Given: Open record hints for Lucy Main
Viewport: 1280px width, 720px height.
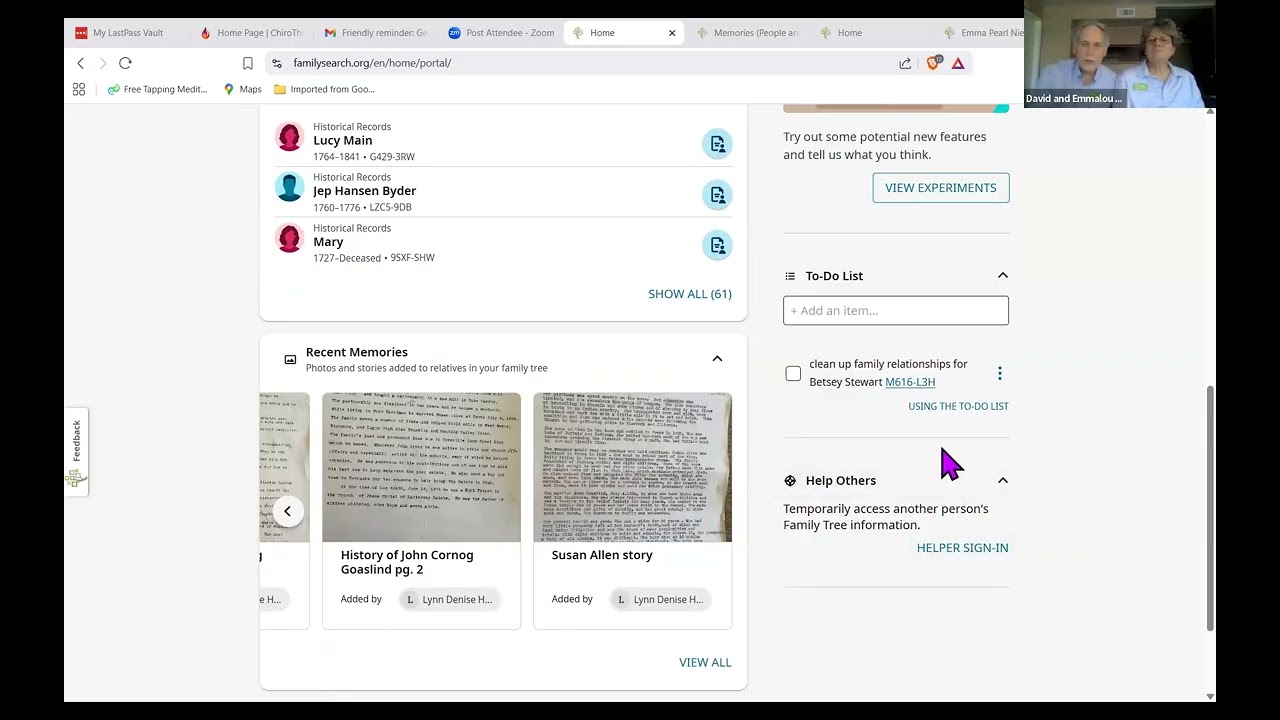Looking at the screenshot, I should [717, 144].
